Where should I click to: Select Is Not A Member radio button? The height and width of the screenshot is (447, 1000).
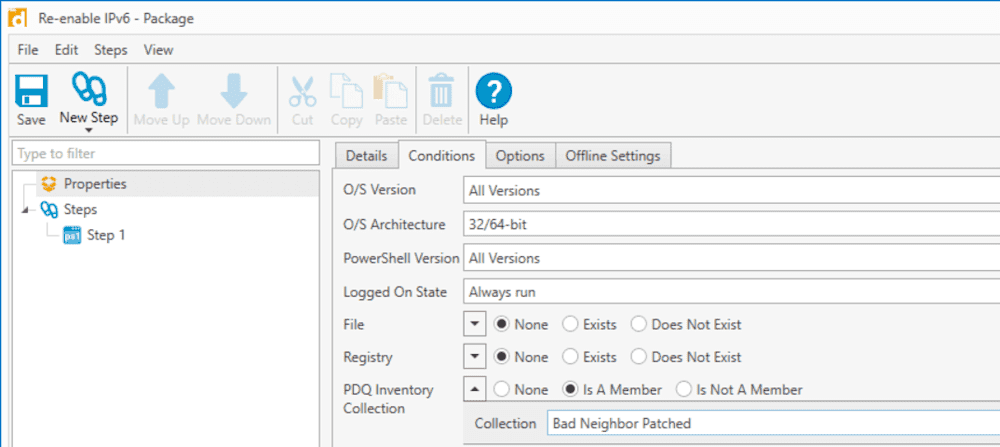pyautogui.click(x=683, y=389)
